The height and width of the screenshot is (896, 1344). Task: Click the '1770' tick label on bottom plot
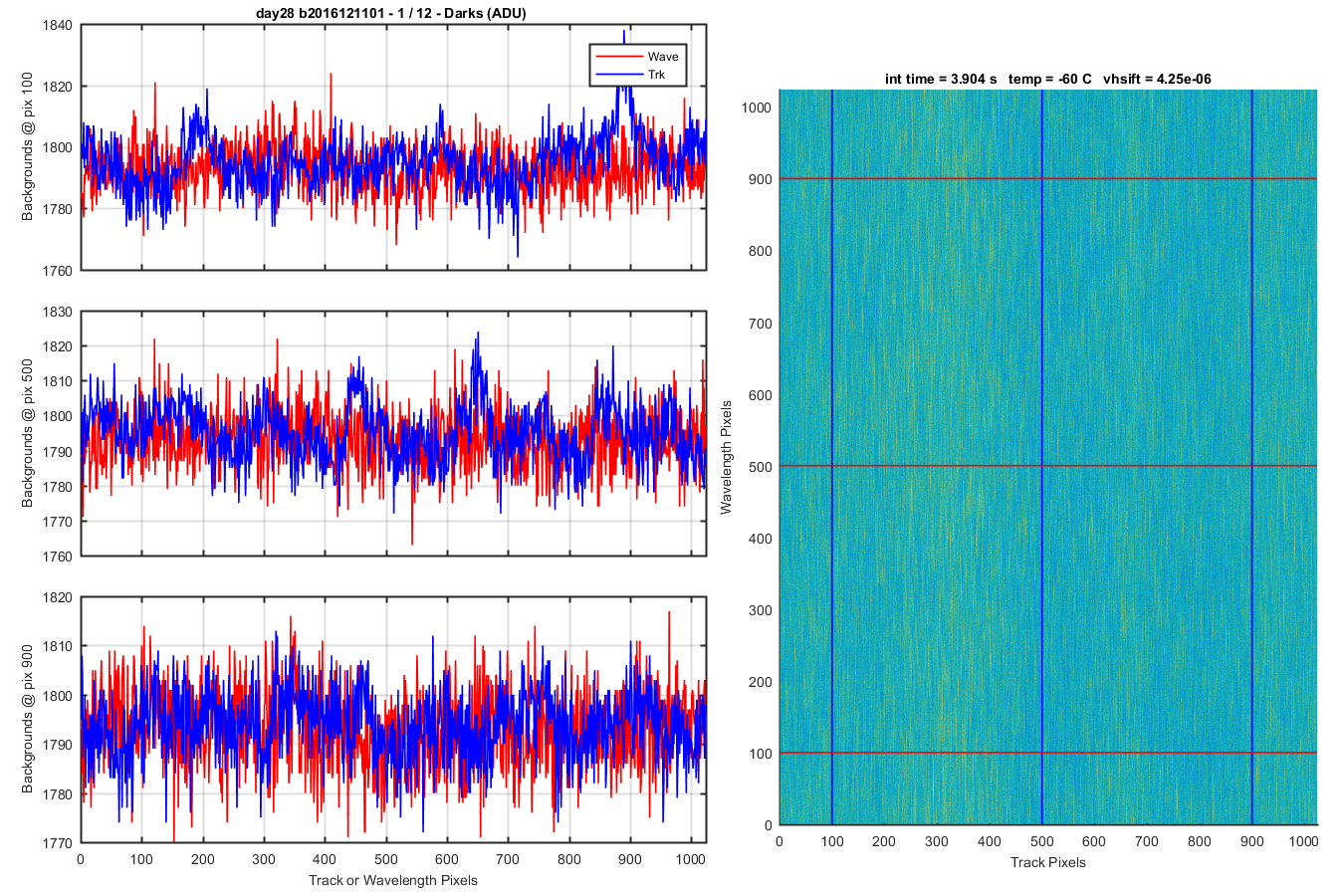coord(58,843)
